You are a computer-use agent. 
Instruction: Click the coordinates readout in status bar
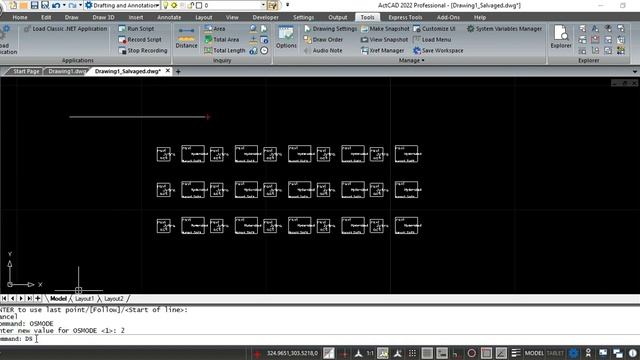pos(292,353)
